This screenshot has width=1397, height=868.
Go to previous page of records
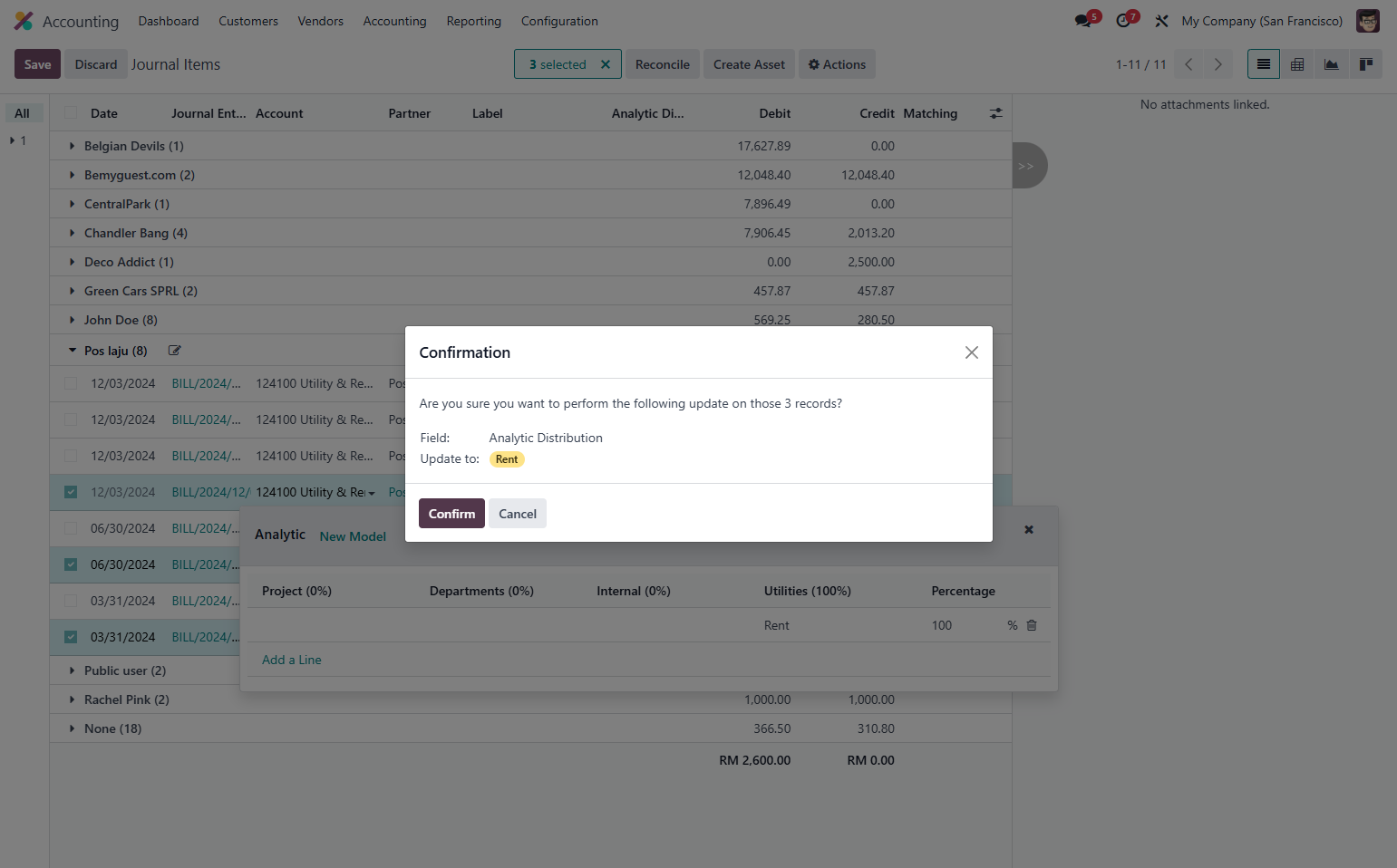1188,64
